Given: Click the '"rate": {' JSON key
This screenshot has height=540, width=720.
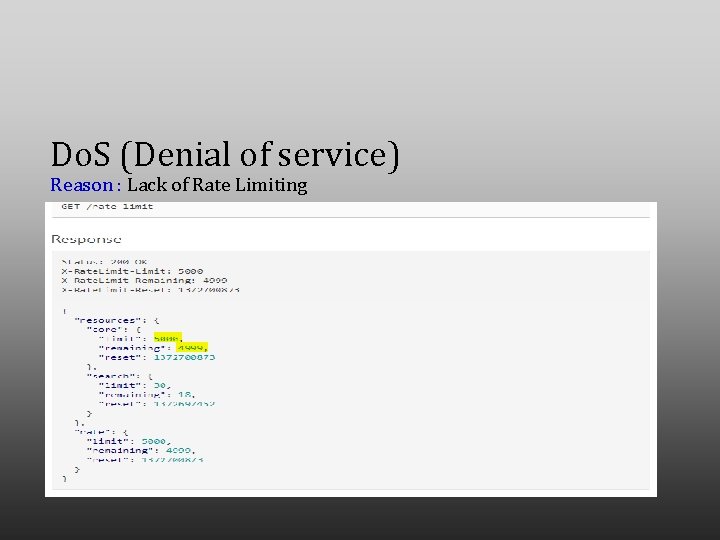Looking at the screenshot, I should pyautogui.click(x=101, y=432).
